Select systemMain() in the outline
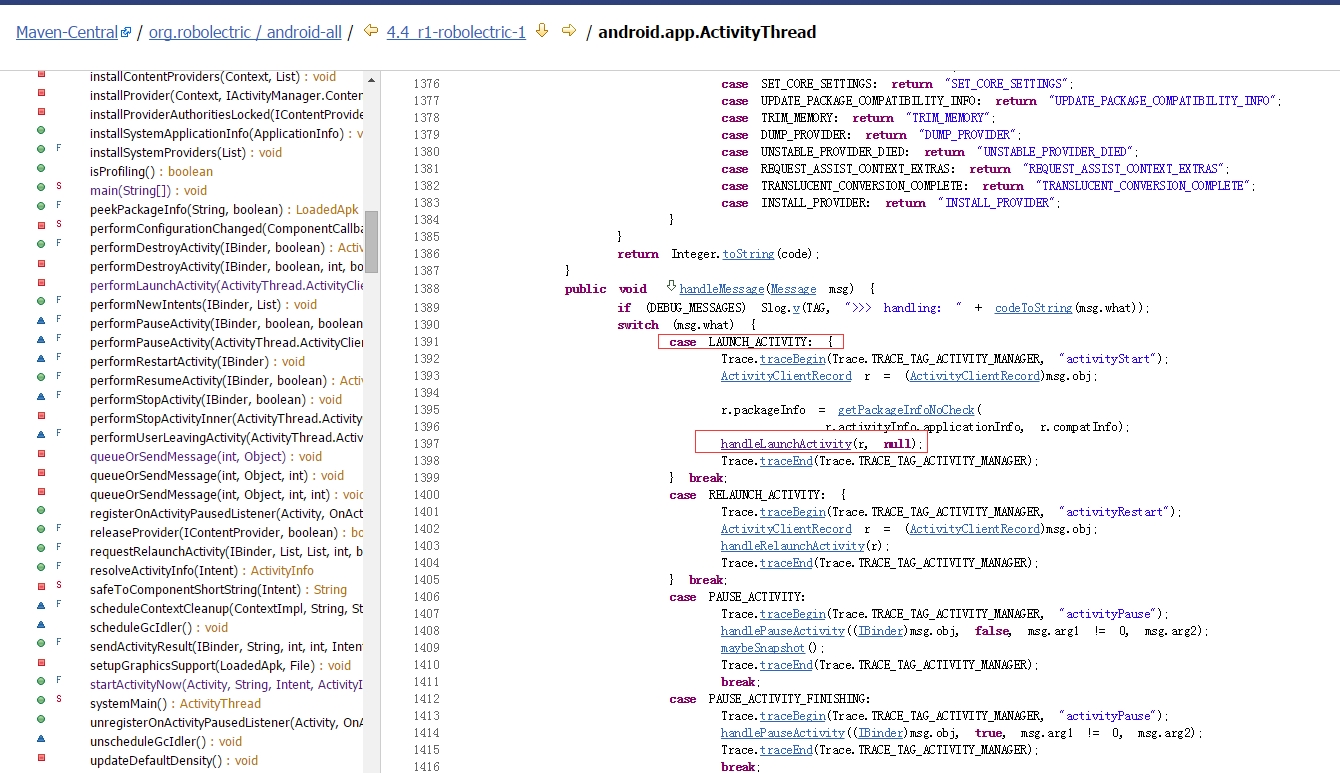The height and width of the screenshot is (773, 1340). pos(175,703)
